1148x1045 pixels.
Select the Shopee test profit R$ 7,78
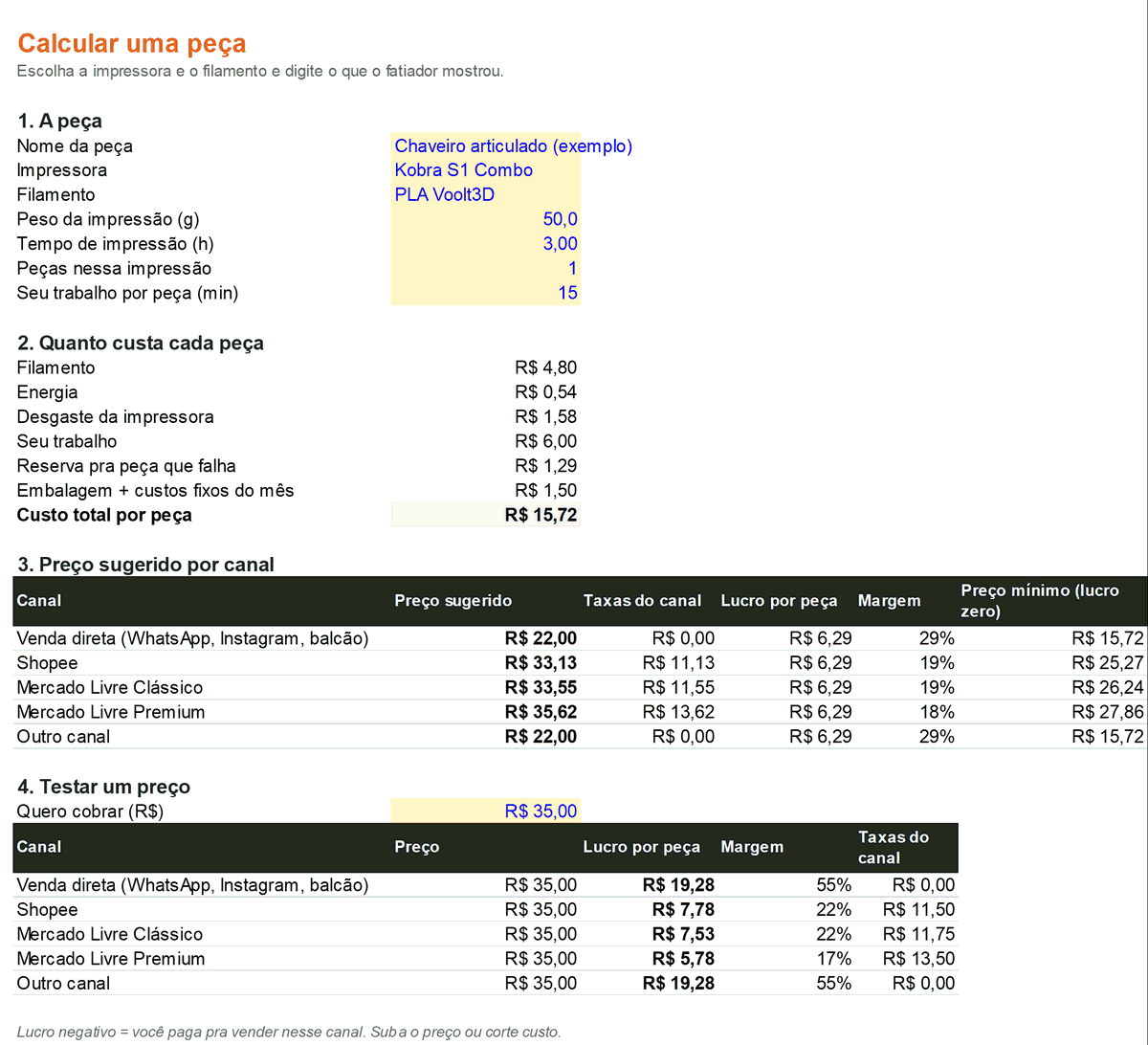(683, 910)
